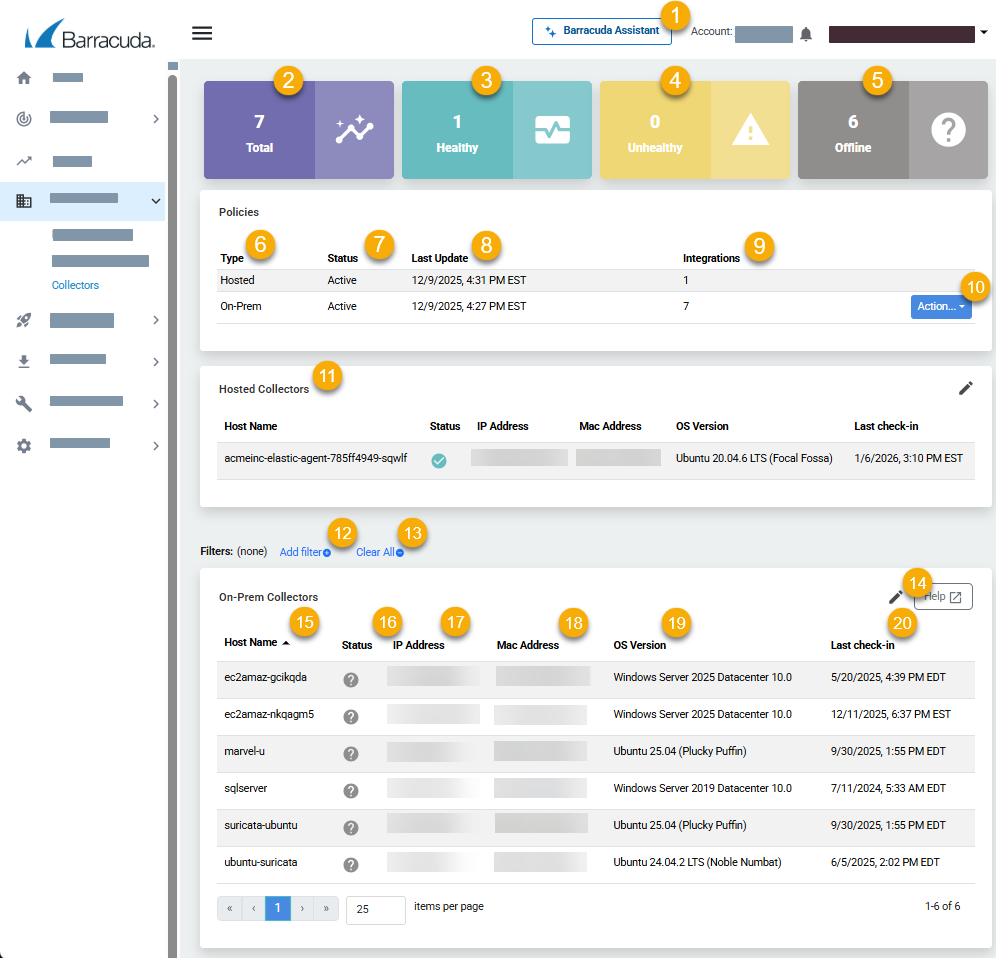Click the home icon in the sidebar
This screenshot has height=958, width=996.
24,78
